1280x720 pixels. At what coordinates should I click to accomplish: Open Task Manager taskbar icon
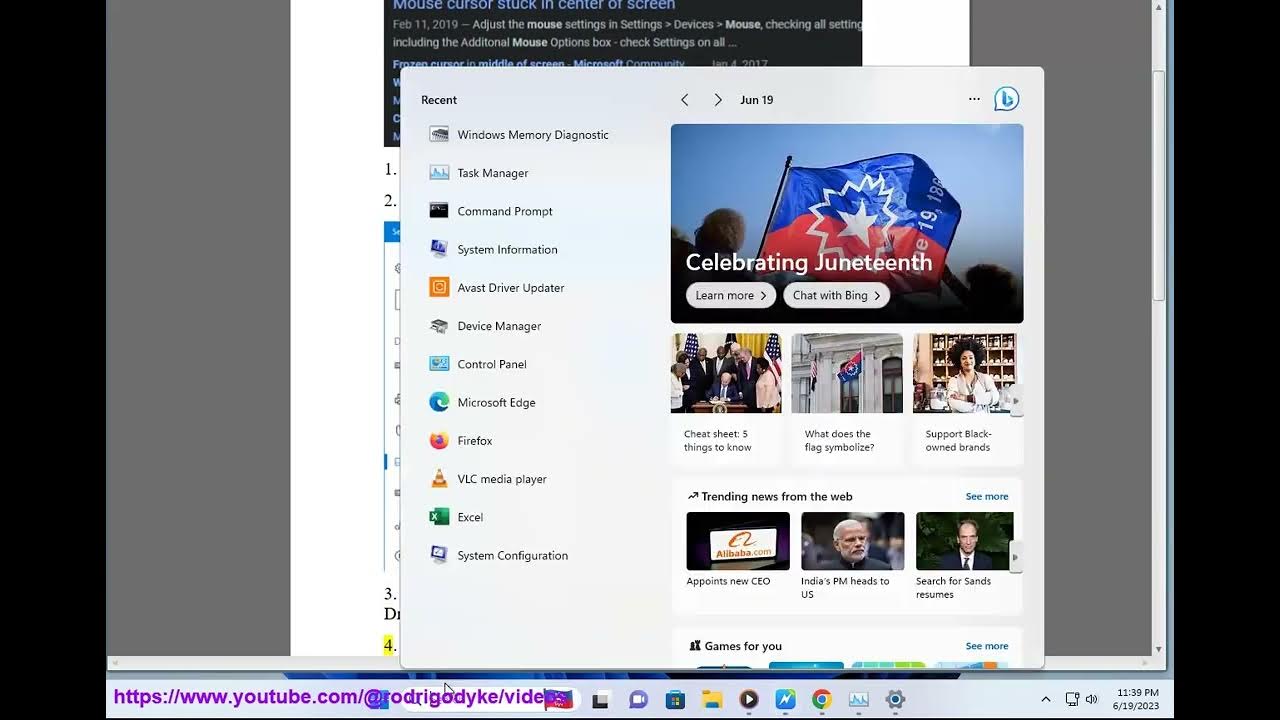click(858, 700)
